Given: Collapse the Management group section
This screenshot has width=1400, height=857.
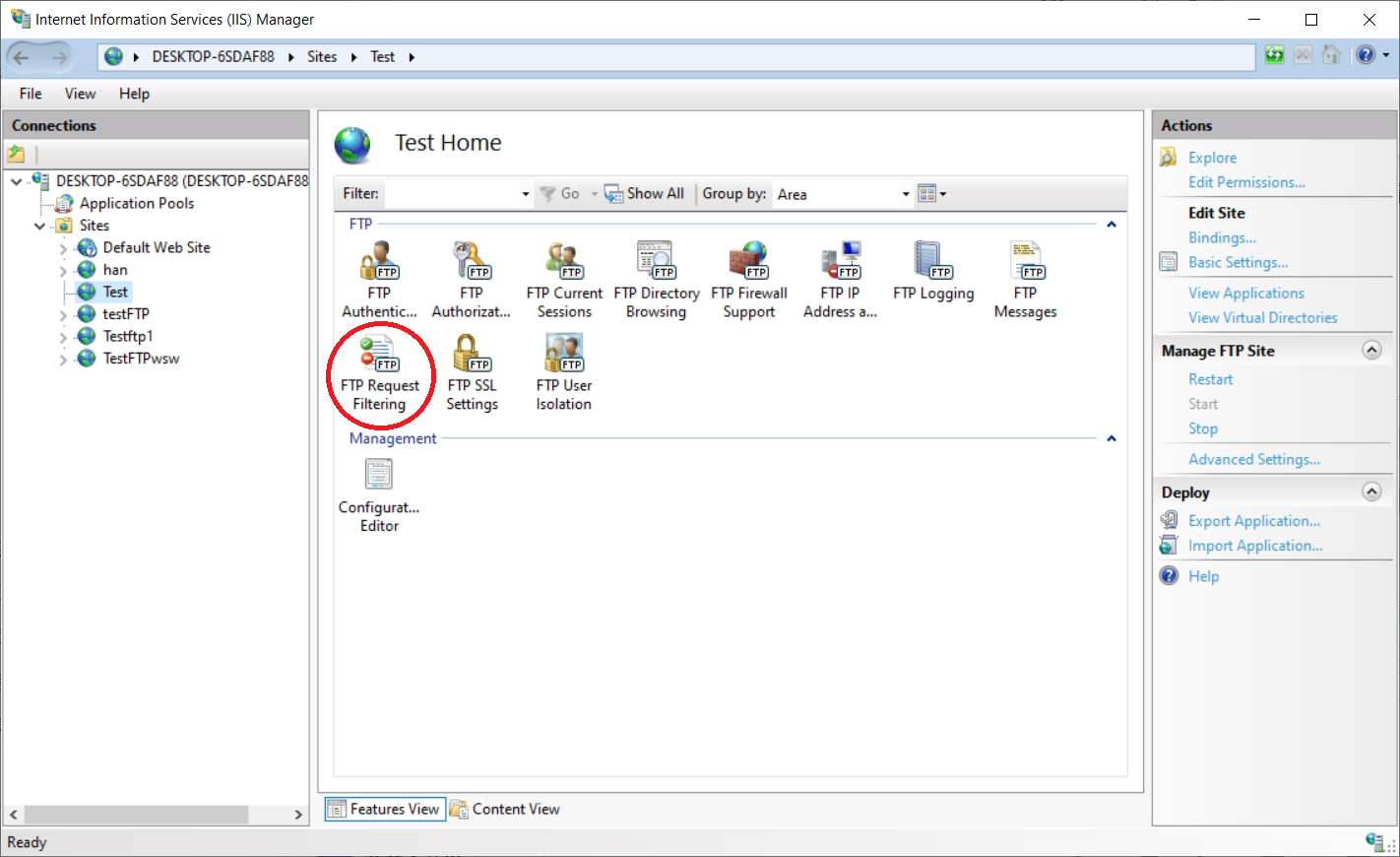Looking at the screenshot, I should pyautogui.click(x=1112, y=438).
